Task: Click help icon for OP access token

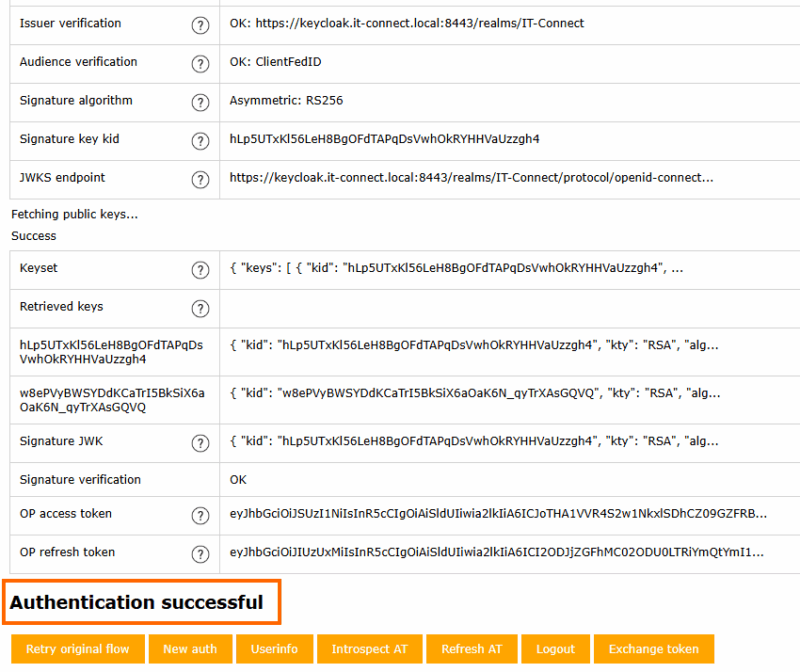Action: pyautogui.click(x=200, y=515)
